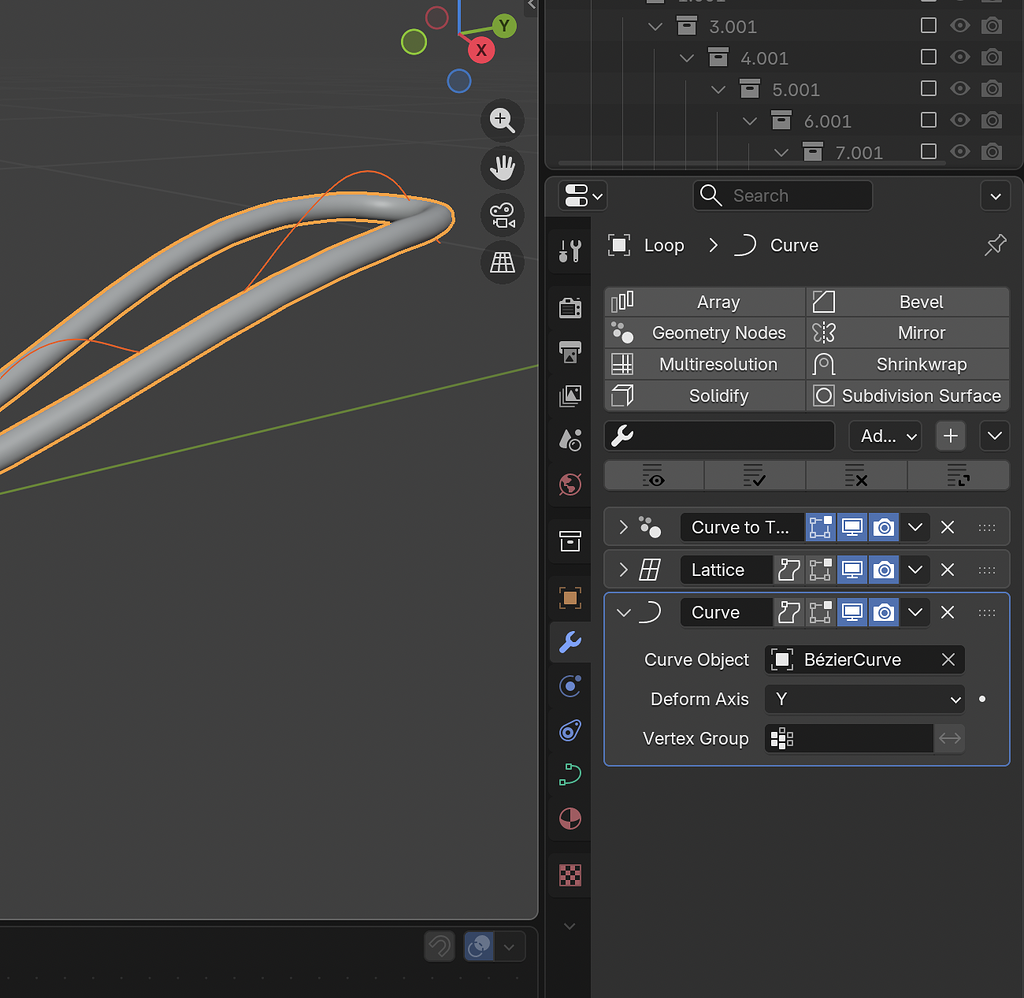Viewport: 1024px width, 998px height.
Task: Add a Subdivision Surface modifier
Action: pos(908,396)
